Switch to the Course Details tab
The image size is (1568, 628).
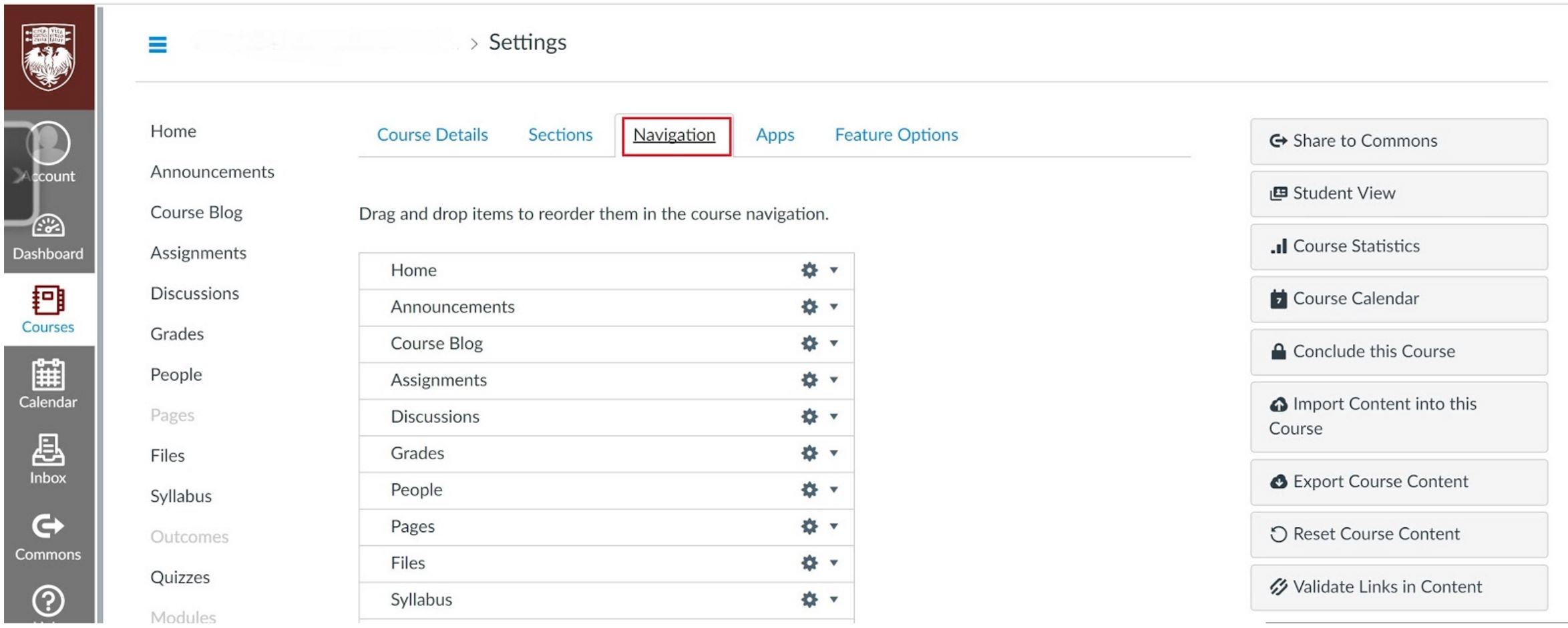click(x=431, y=134)
